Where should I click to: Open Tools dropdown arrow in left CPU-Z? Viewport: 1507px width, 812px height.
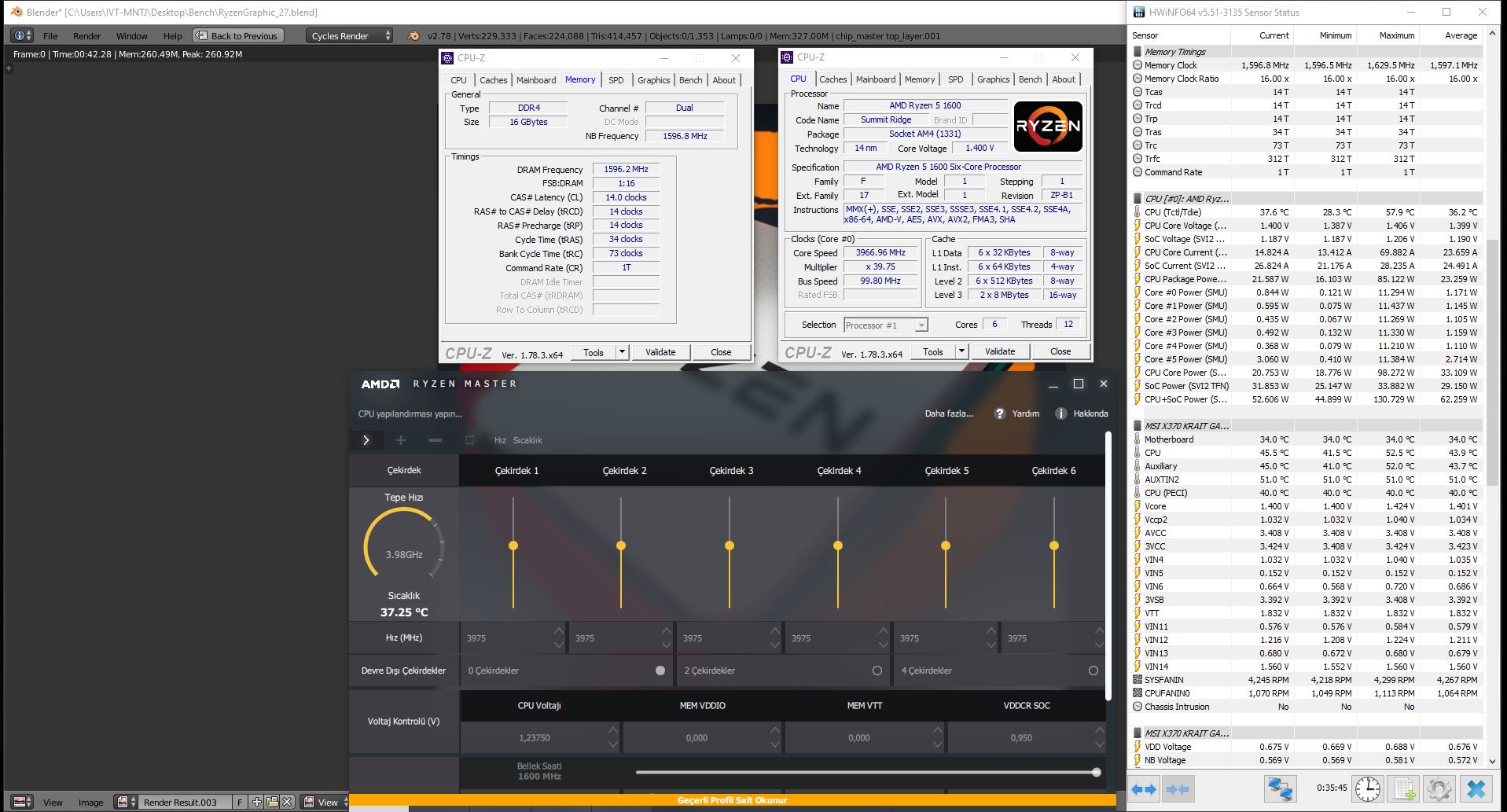(622, 352)
